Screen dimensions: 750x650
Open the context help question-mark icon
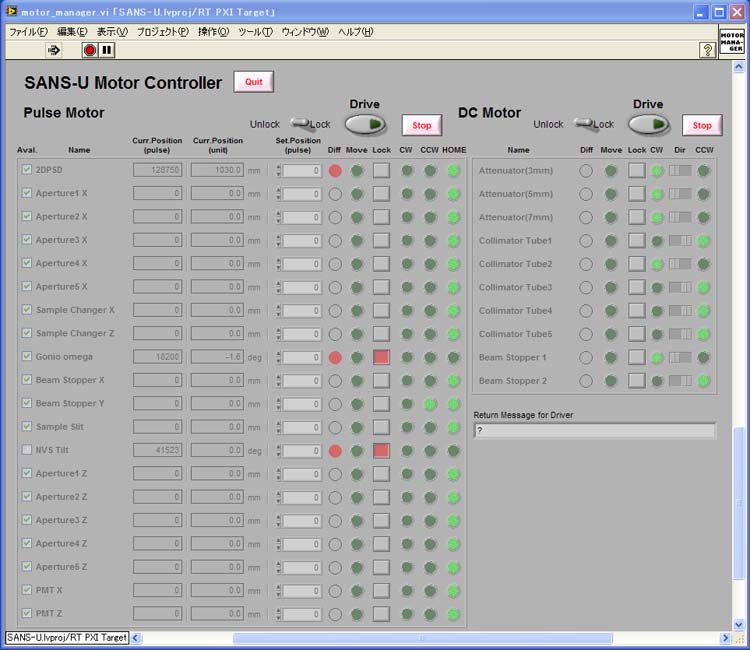(707, 49)
